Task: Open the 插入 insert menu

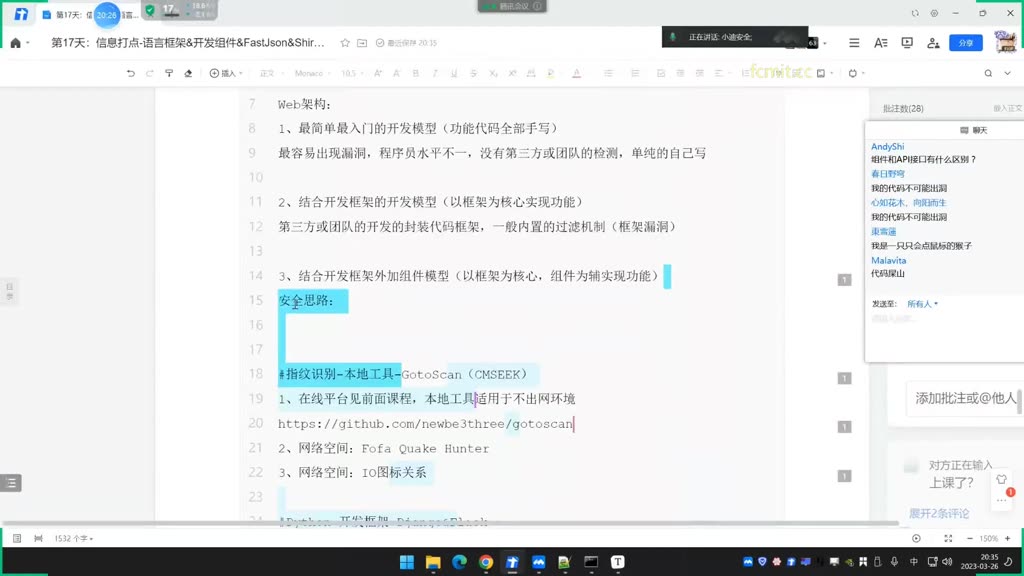Action: point(226,73)
